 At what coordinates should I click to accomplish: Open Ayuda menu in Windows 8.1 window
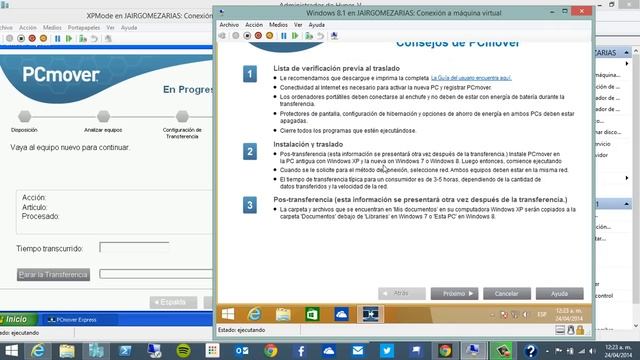coord(316,25)
